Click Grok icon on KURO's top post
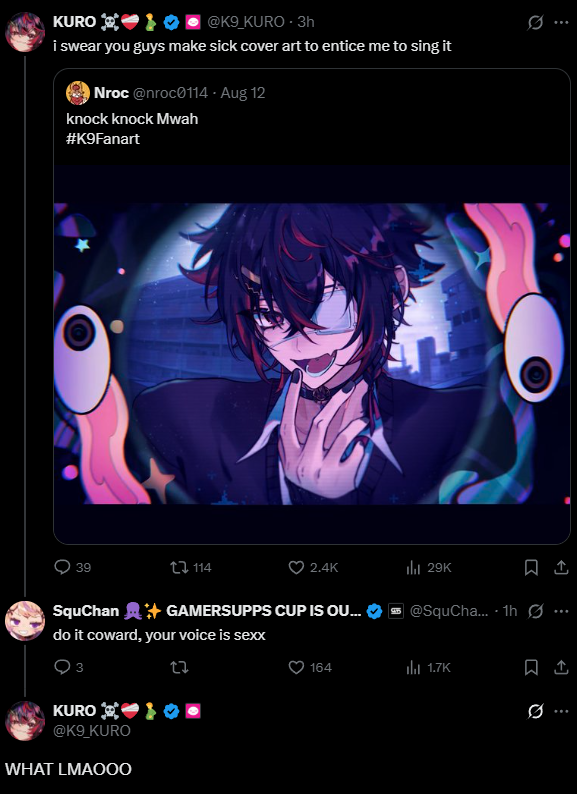577x794 pixels. point(535,22)
